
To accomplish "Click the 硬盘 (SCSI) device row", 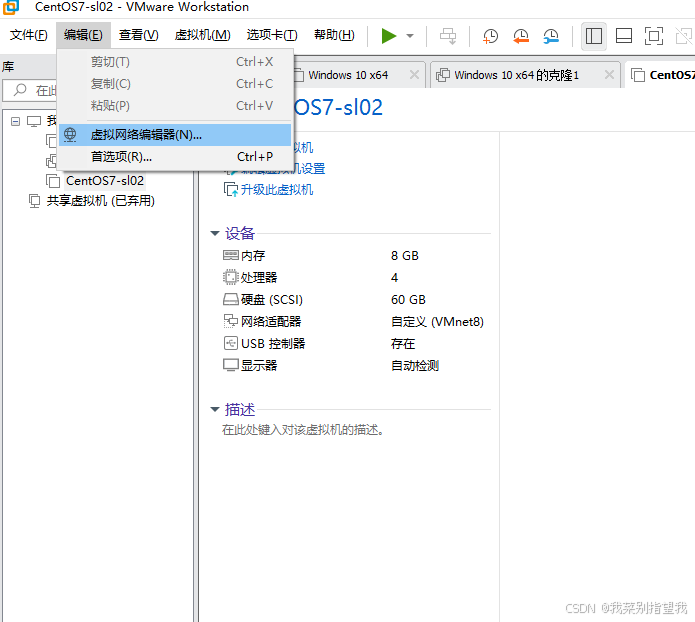I will click(354, 300).
